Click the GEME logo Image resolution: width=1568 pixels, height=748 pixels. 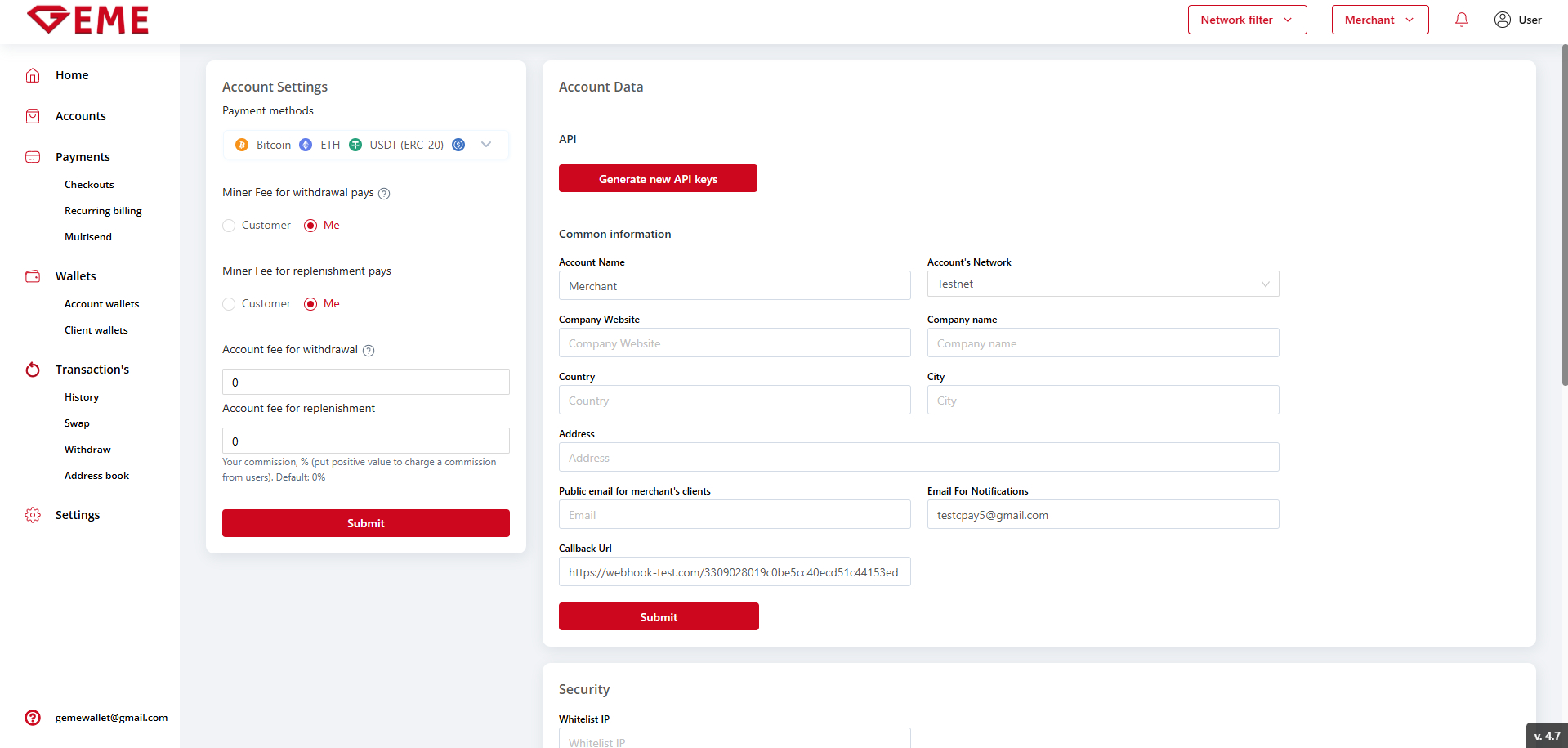point(88,20)
